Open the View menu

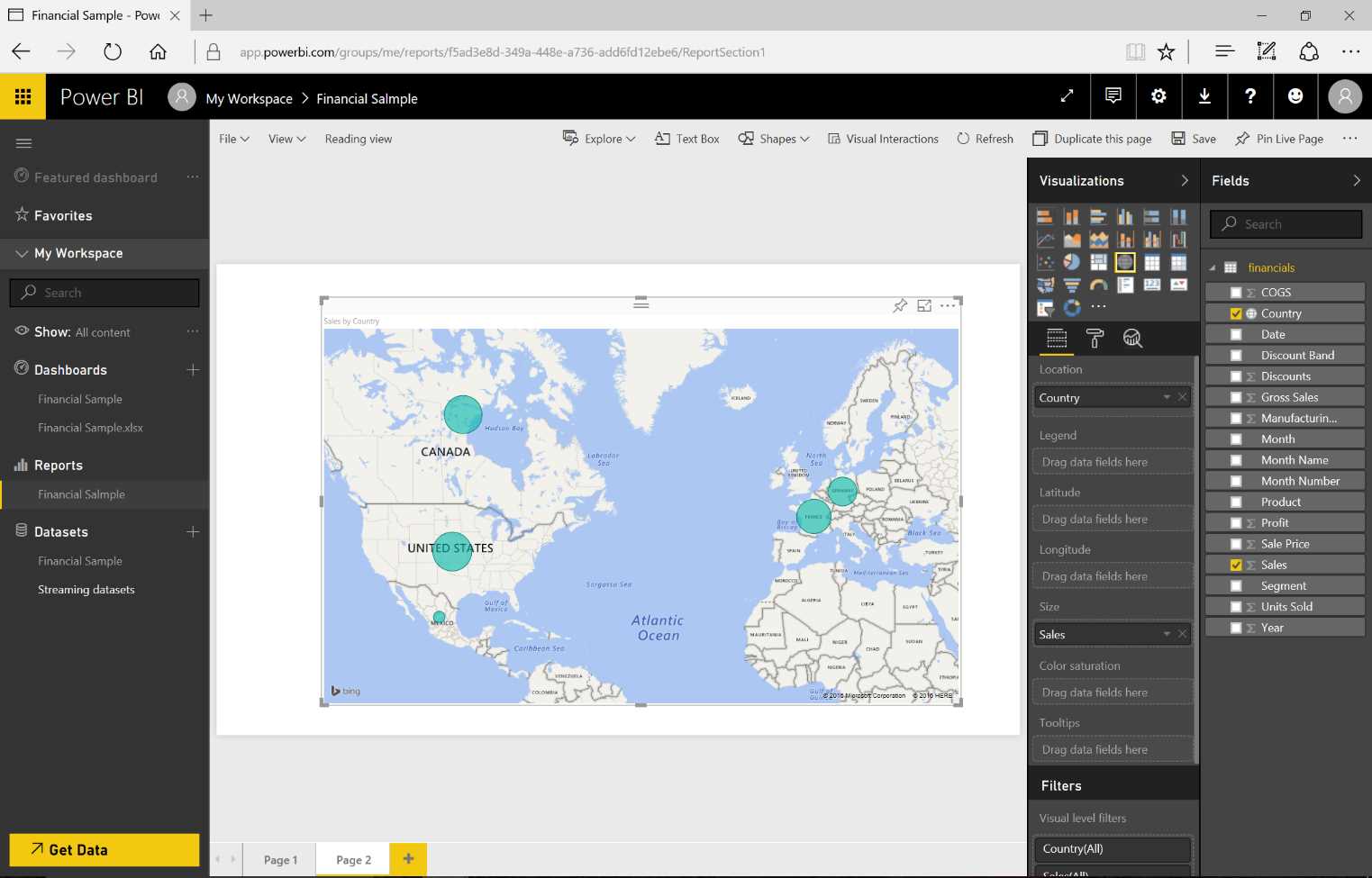(286, 138)
